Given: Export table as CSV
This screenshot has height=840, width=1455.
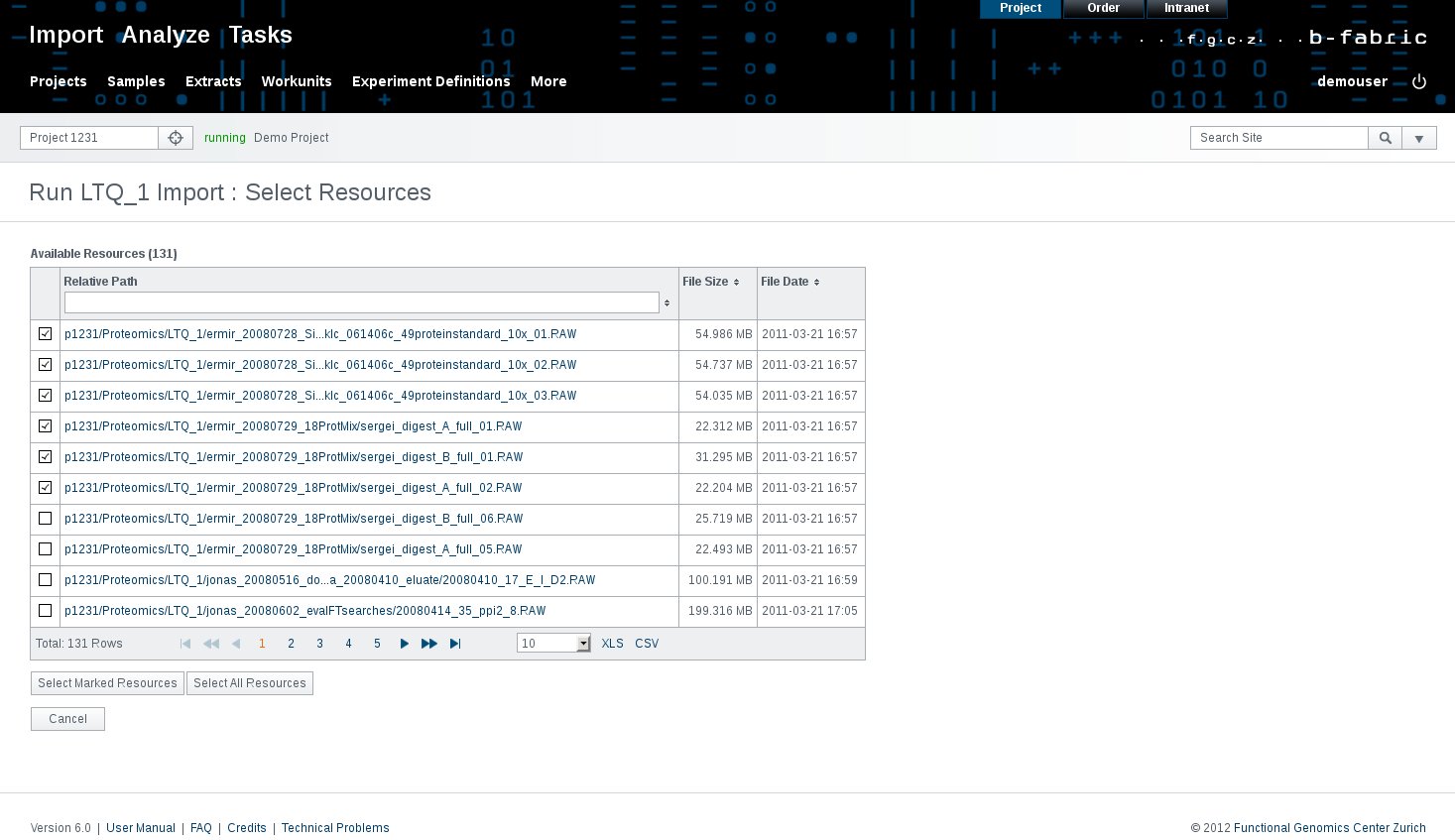Looking at the screenshot, I should click(647, 644).
